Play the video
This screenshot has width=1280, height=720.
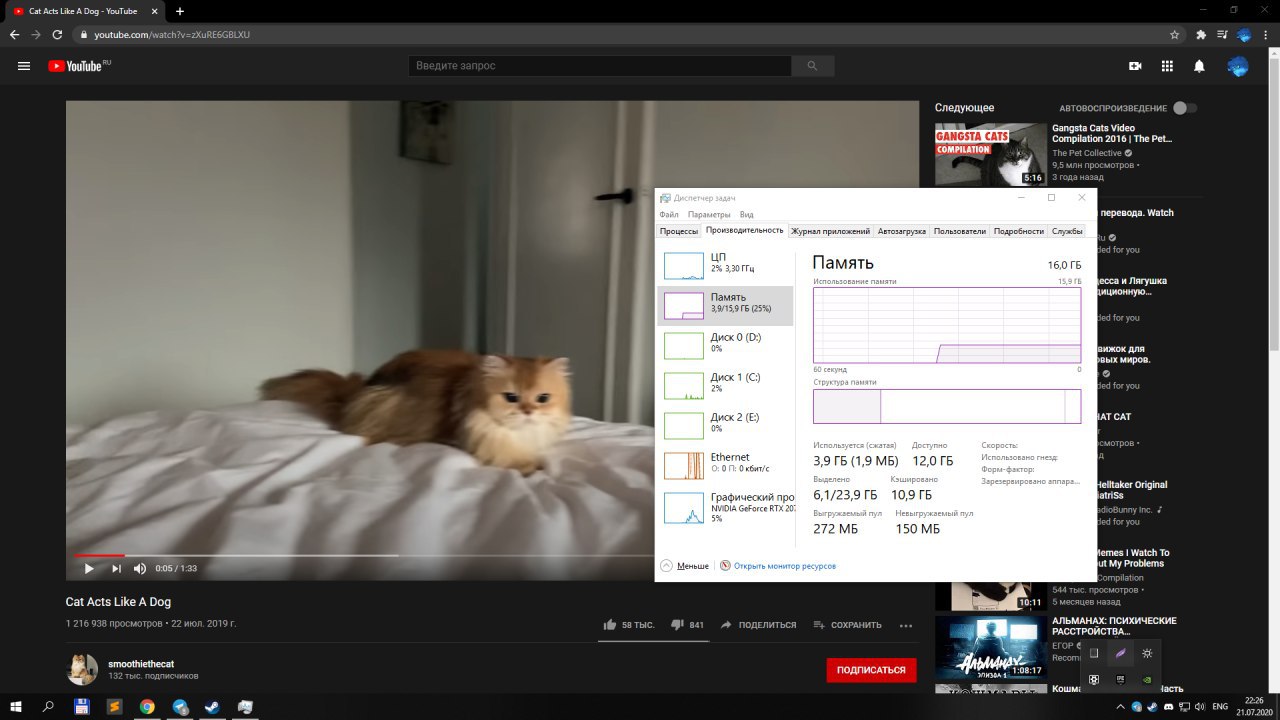click(x=89, y=568)
